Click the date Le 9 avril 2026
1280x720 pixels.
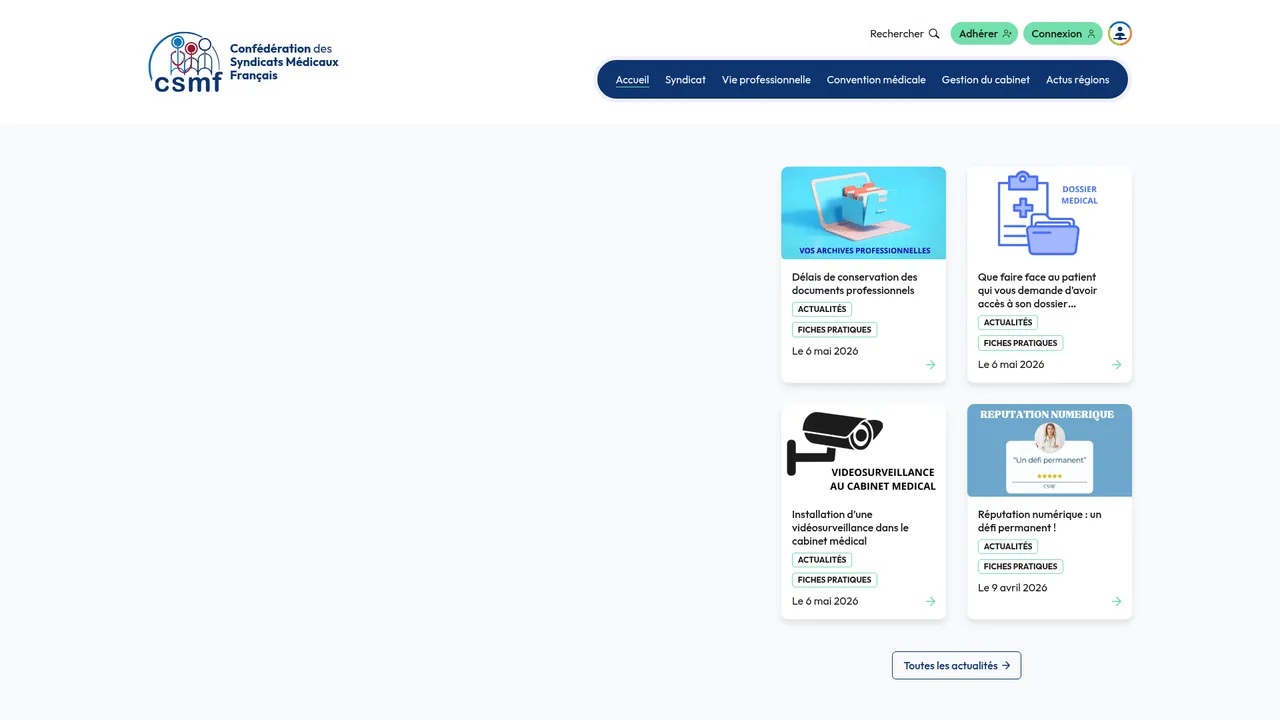click(1013, 588)
